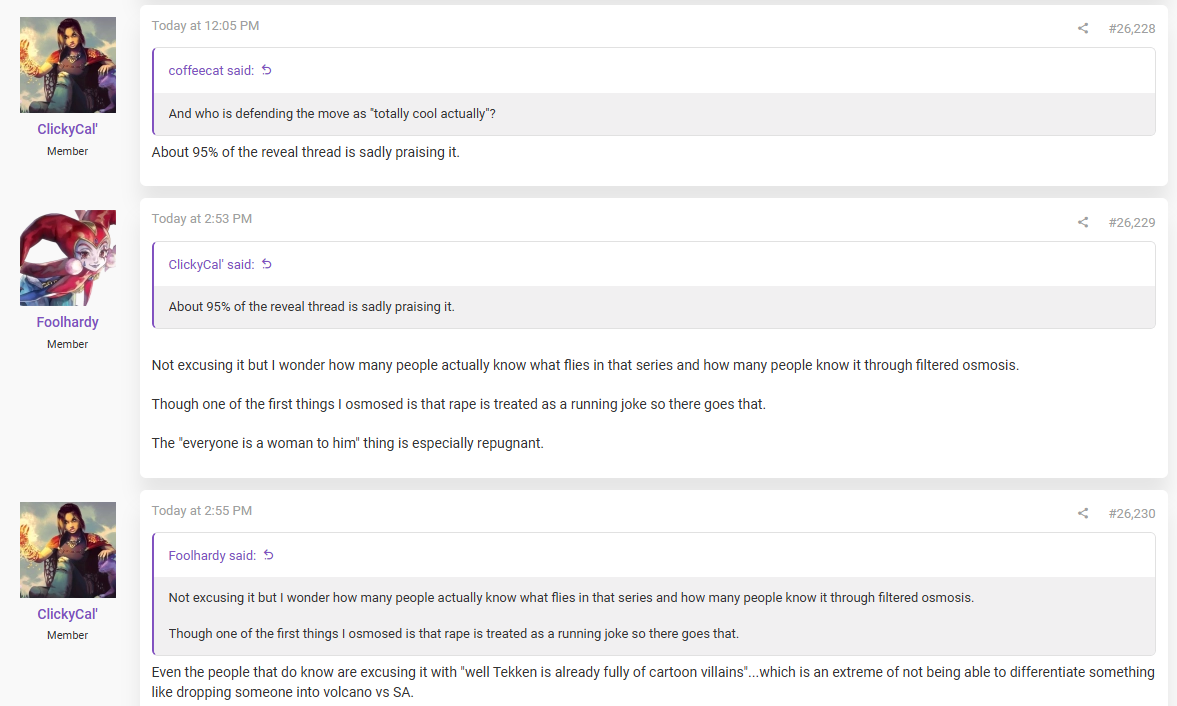Screen dimensions: 1177x706
Task: Open ClickyCal' username in first post
Action: click(x=68, y=129)
